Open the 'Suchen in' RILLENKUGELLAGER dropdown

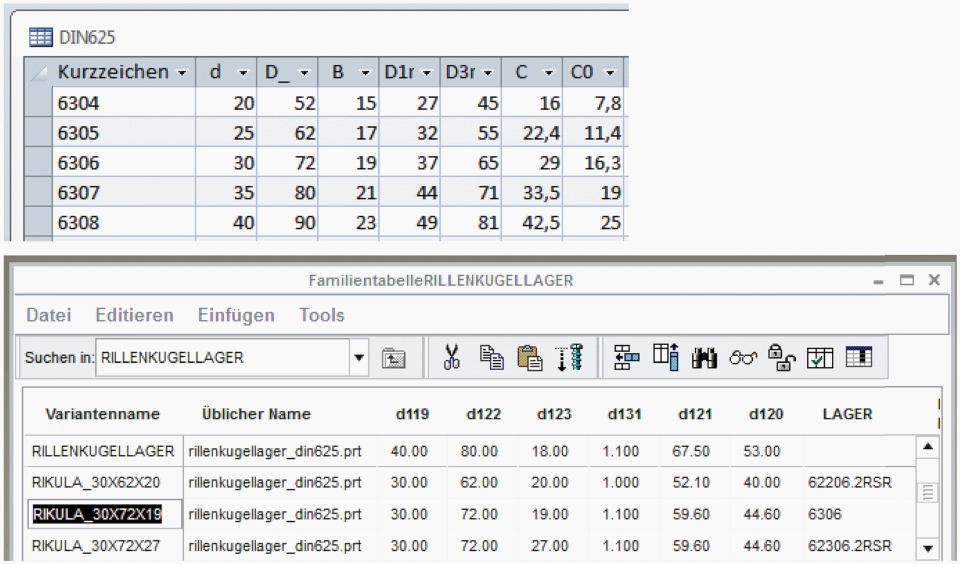click(360, 357)
